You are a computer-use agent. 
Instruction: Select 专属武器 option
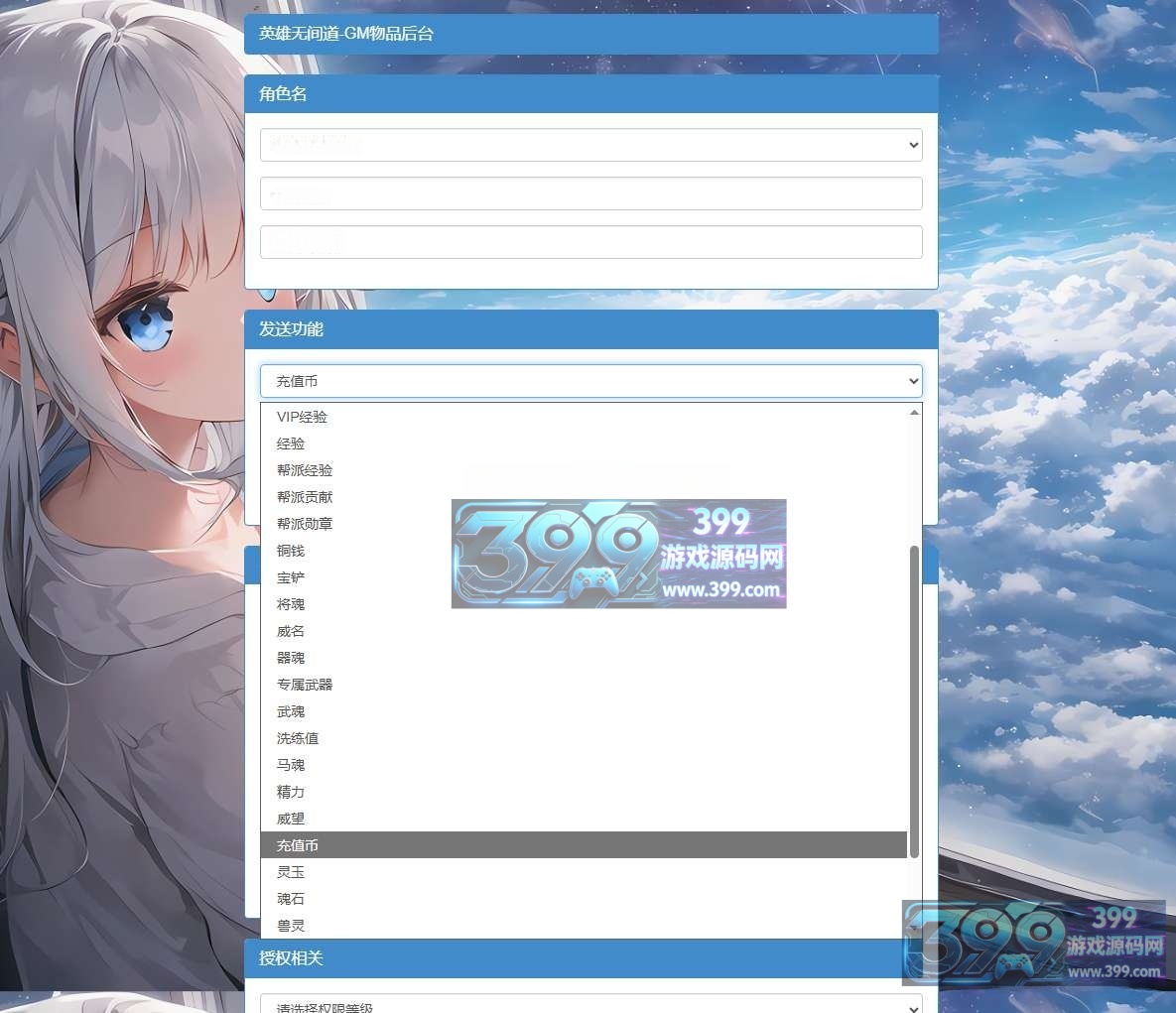tap(584, 685)
